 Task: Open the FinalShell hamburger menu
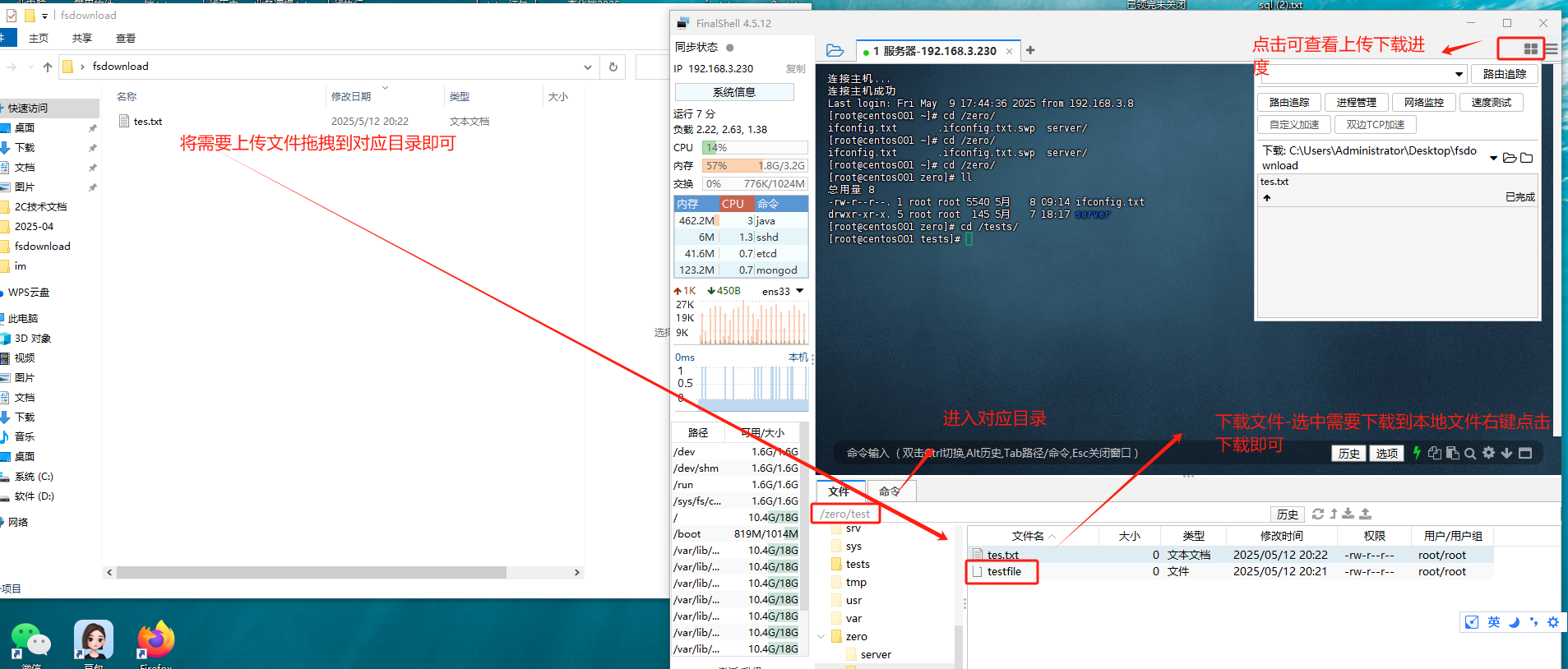[x=1552, y=49]
